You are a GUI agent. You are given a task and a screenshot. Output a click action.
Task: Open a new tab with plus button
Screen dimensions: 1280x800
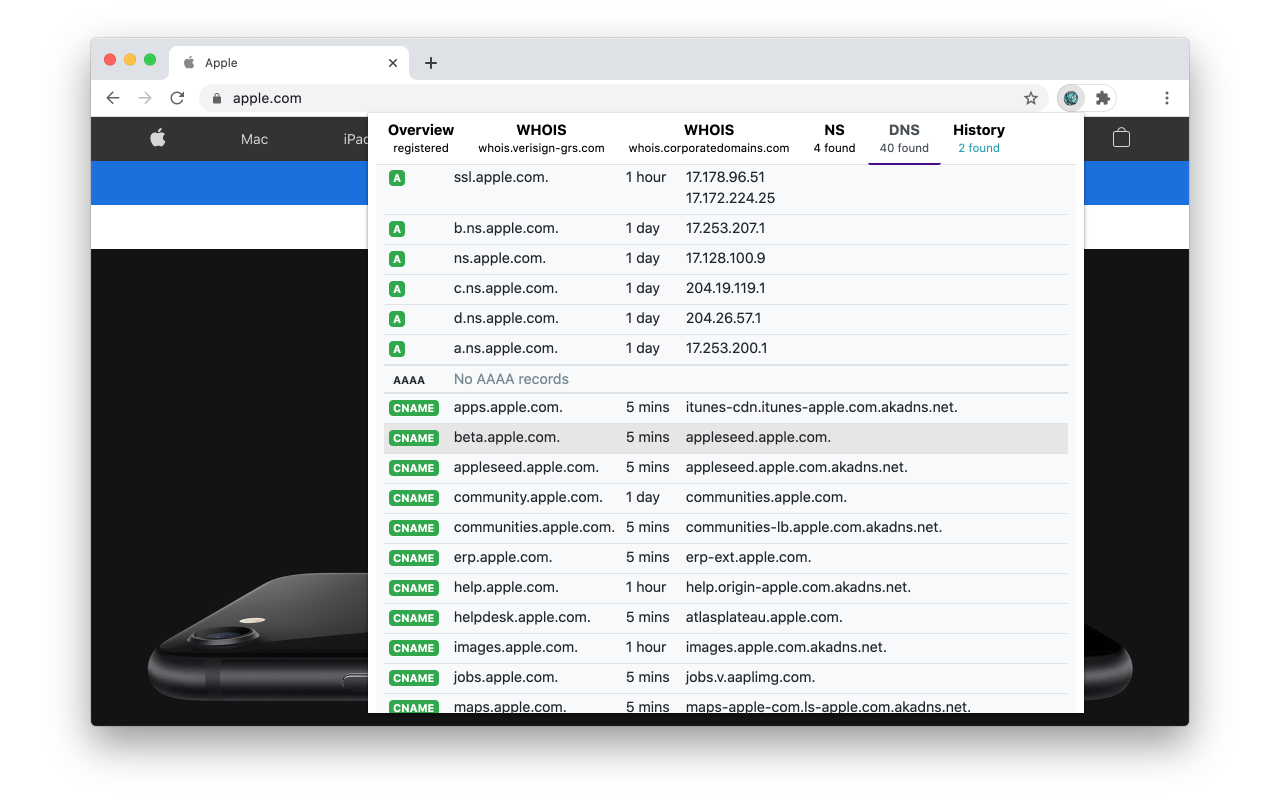pyautogui.click(x=431, y=63)
